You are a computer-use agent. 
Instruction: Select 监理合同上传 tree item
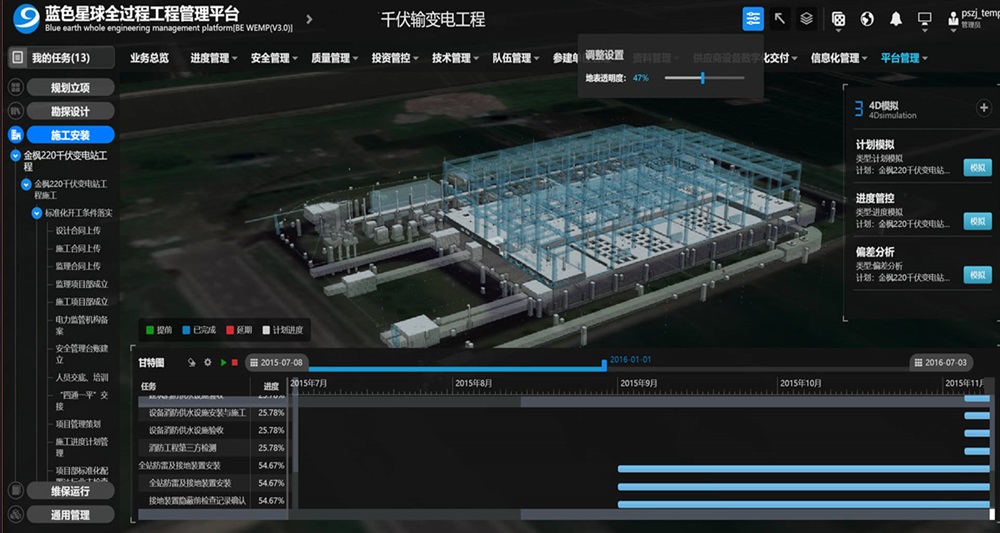(78, 266)
